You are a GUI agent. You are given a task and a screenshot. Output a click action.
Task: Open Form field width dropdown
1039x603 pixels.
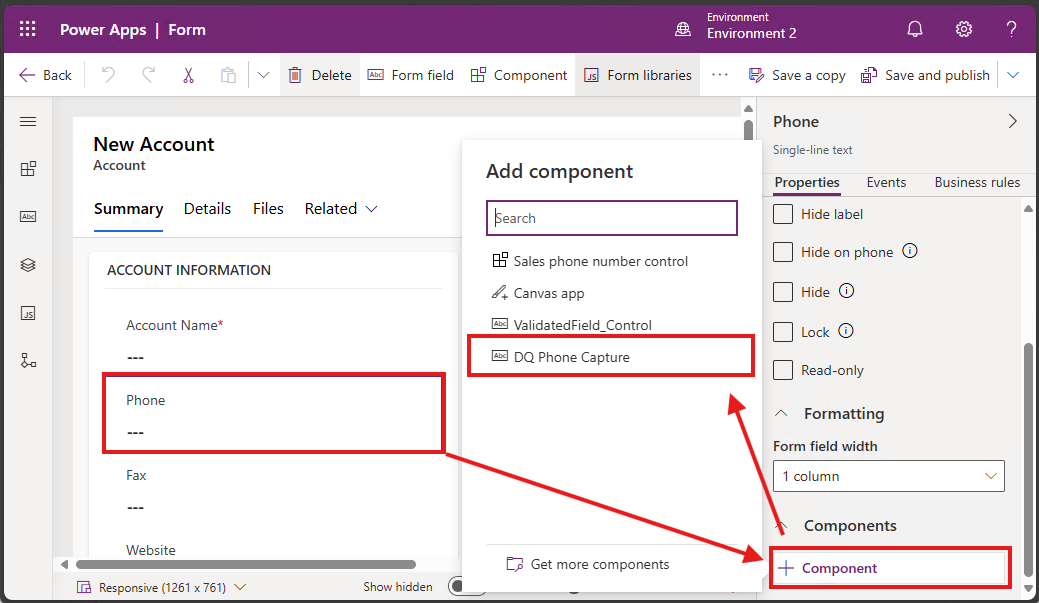coord(889,476)
